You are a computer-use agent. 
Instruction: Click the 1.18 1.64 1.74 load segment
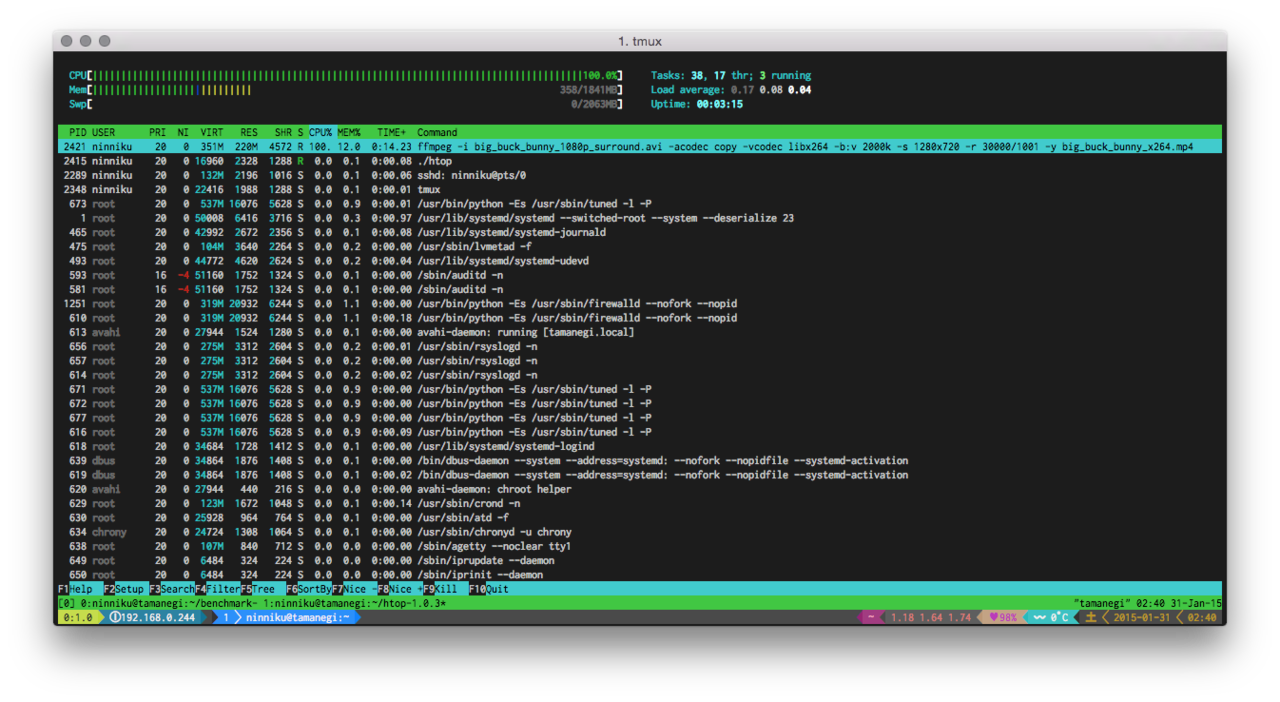[x=930, y=618]
